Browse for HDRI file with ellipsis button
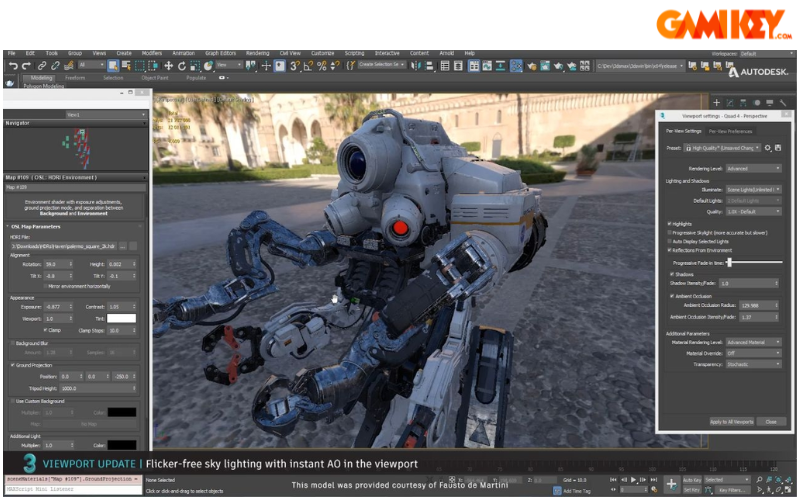This screenshot has width=800, height=500. (123, 246)
